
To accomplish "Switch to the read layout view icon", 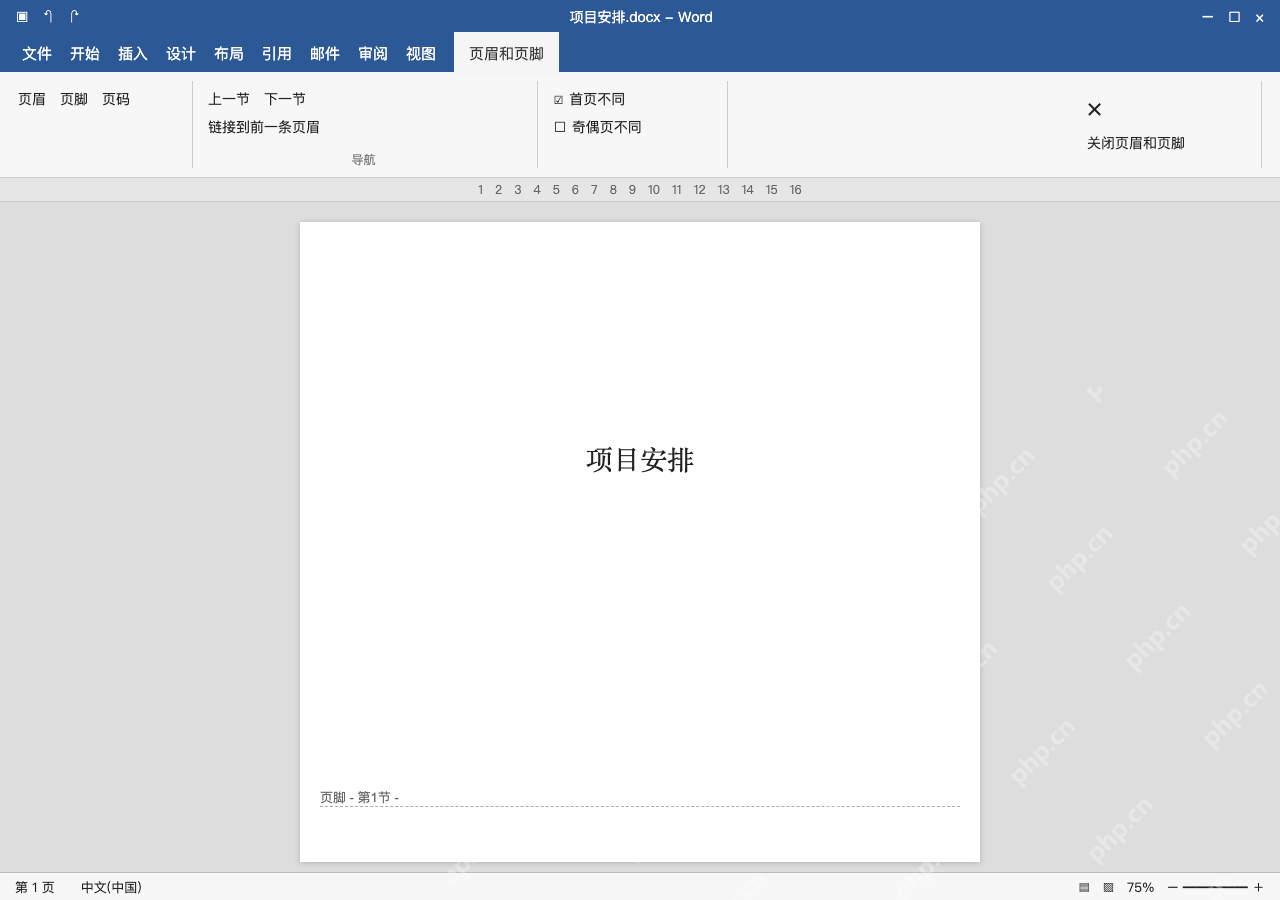I will click(1084, 887).
